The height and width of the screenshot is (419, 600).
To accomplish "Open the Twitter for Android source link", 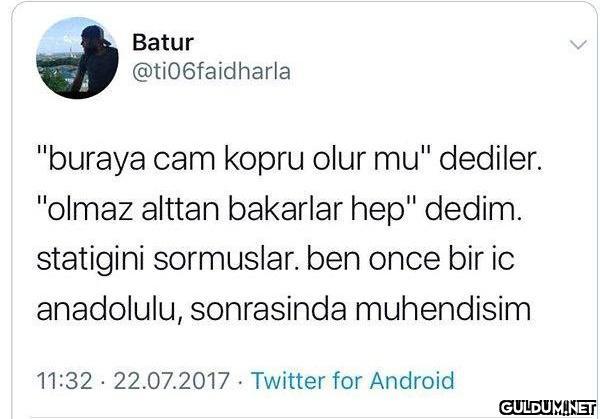I will 353,380.
